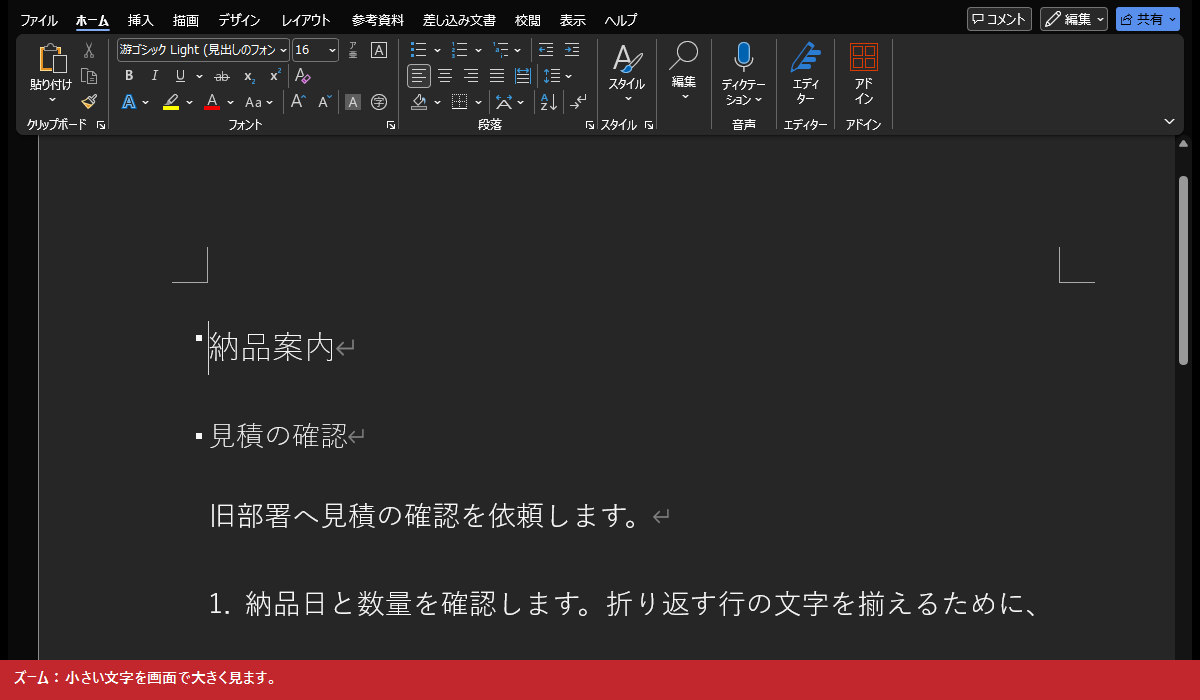
Task: Open the phonetic guide (ruby) tool
Action: [x=353, y=50]
